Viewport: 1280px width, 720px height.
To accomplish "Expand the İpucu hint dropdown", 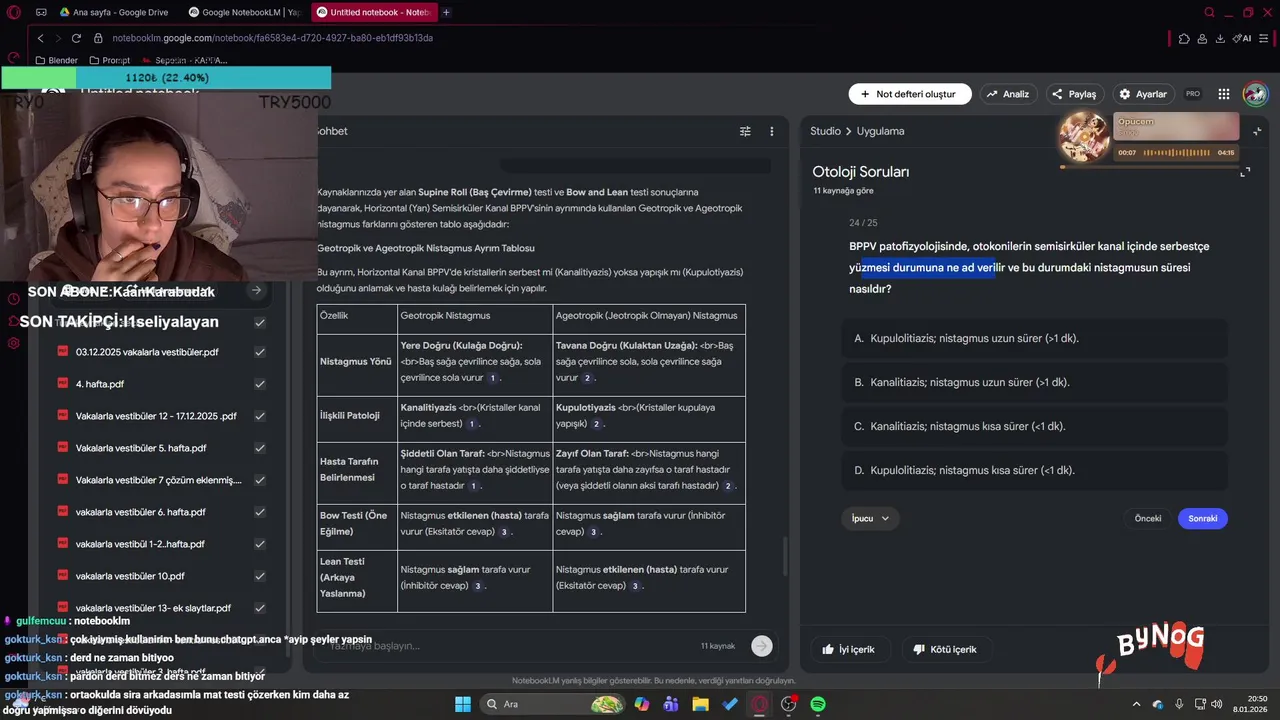I will tap(870, 518).
